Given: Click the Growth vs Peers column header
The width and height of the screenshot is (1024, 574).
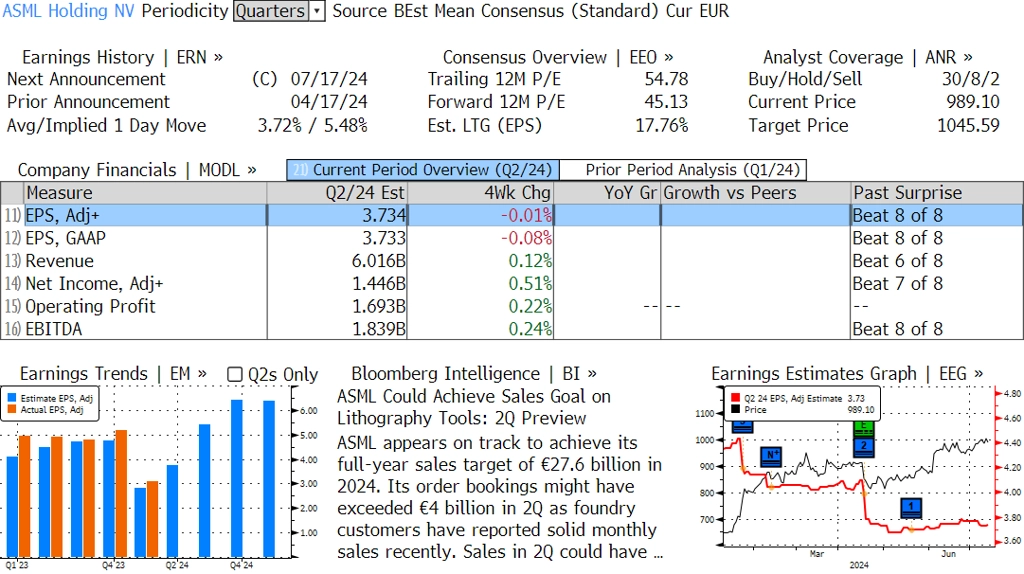Looking at the screenshot, I should (756, 193).
